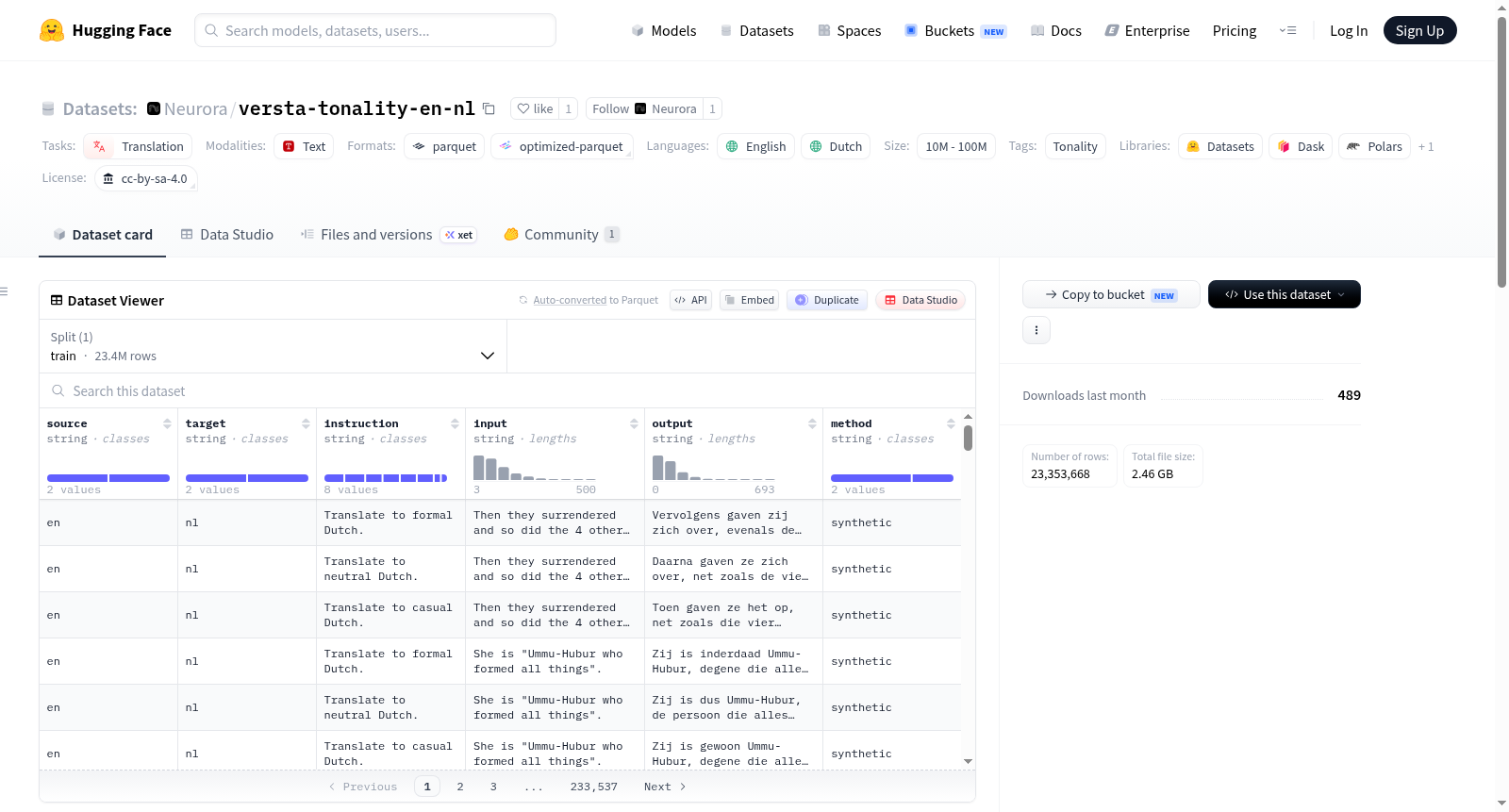
Task: Click the Log In link
Action: [1348, 30]
